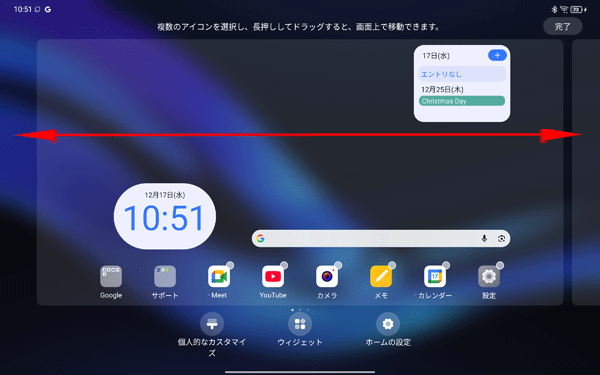Tap the メモ app icon
The height and width of the screenshot is (375, 600).
click(x=381, y=276)
